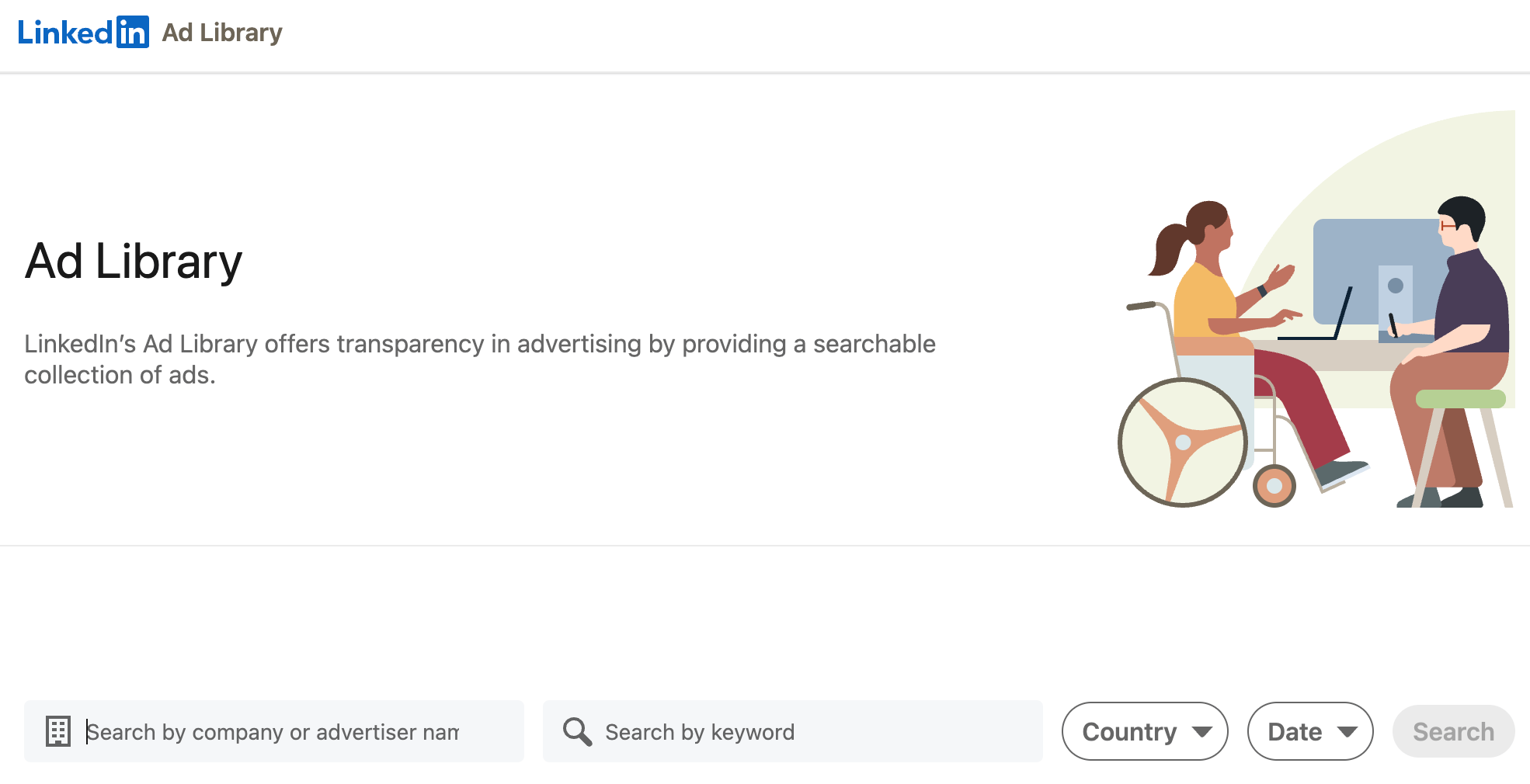
Task: Click the top navigation header bar
Action: coord(765,35)
